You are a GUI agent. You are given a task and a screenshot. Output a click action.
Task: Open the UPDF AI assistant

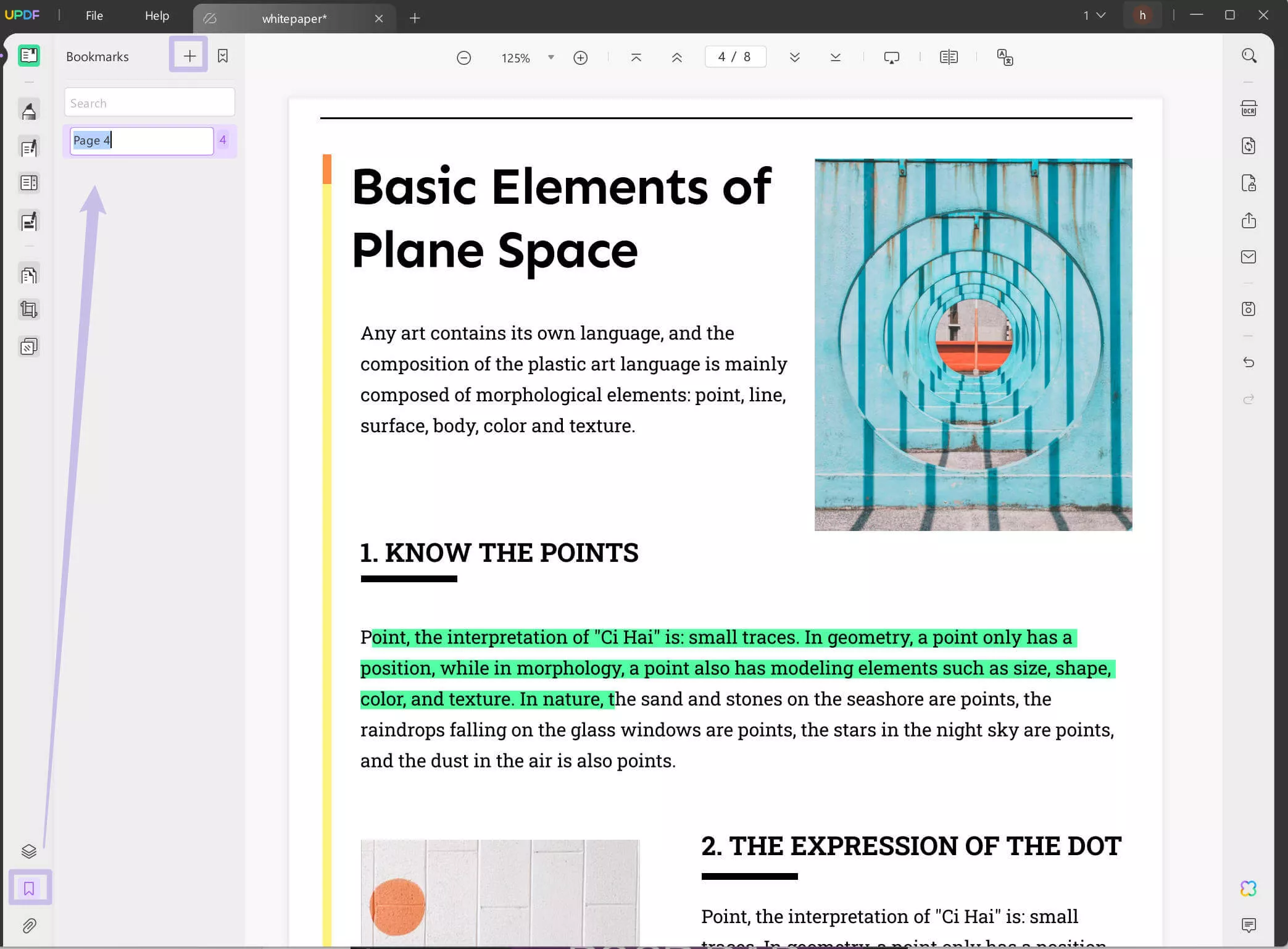1249,888
